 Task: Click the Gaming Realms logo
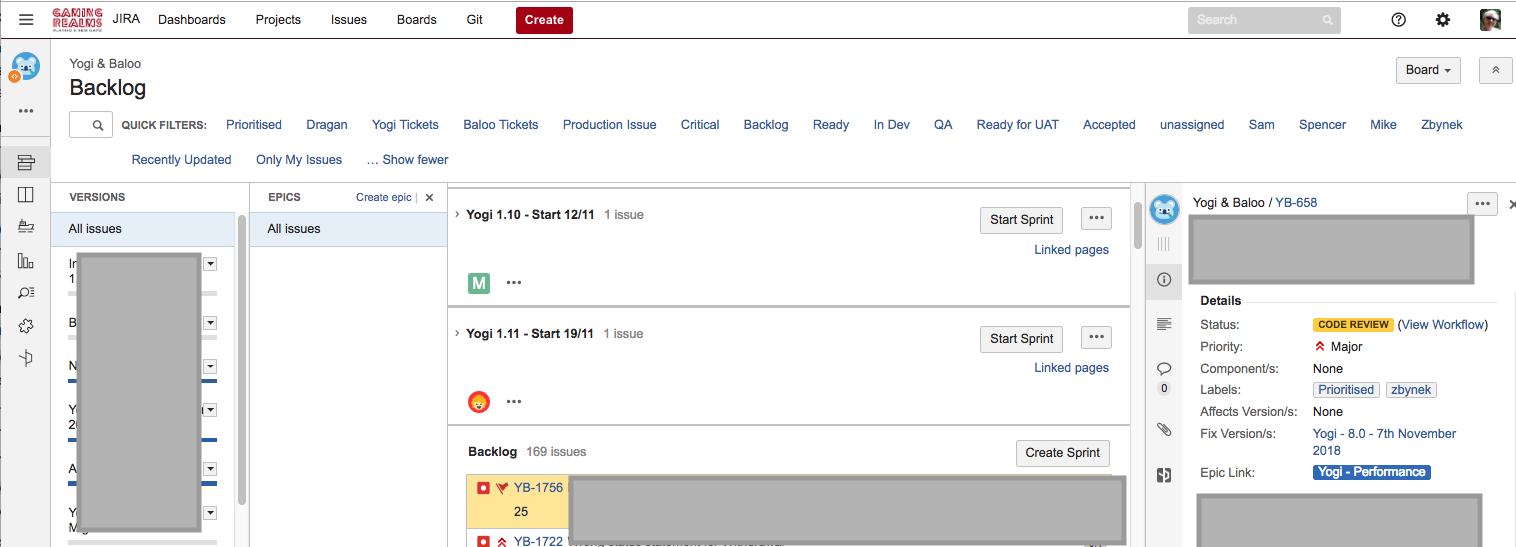(x=78, y=19)
